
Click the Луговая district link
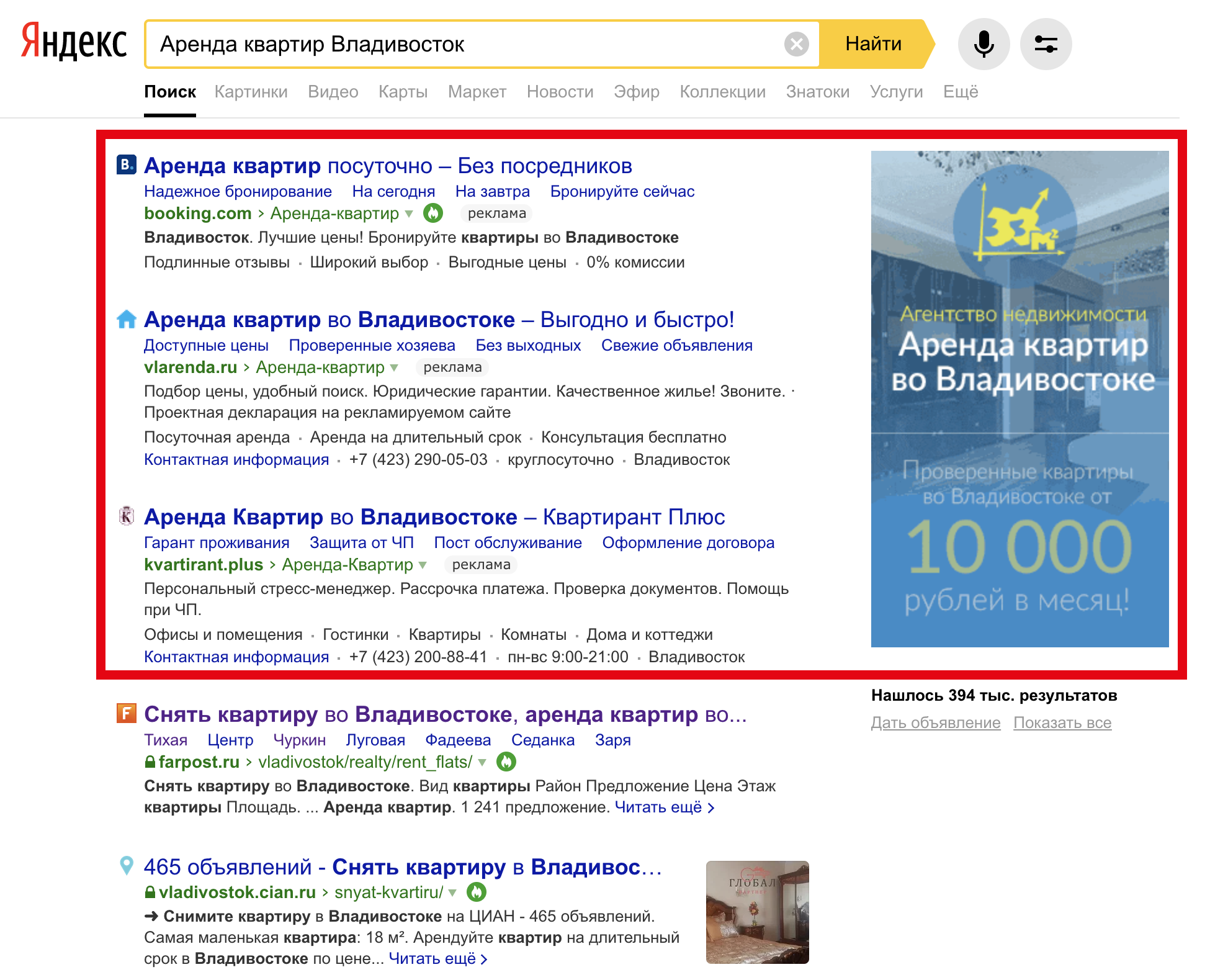(375, 740)
